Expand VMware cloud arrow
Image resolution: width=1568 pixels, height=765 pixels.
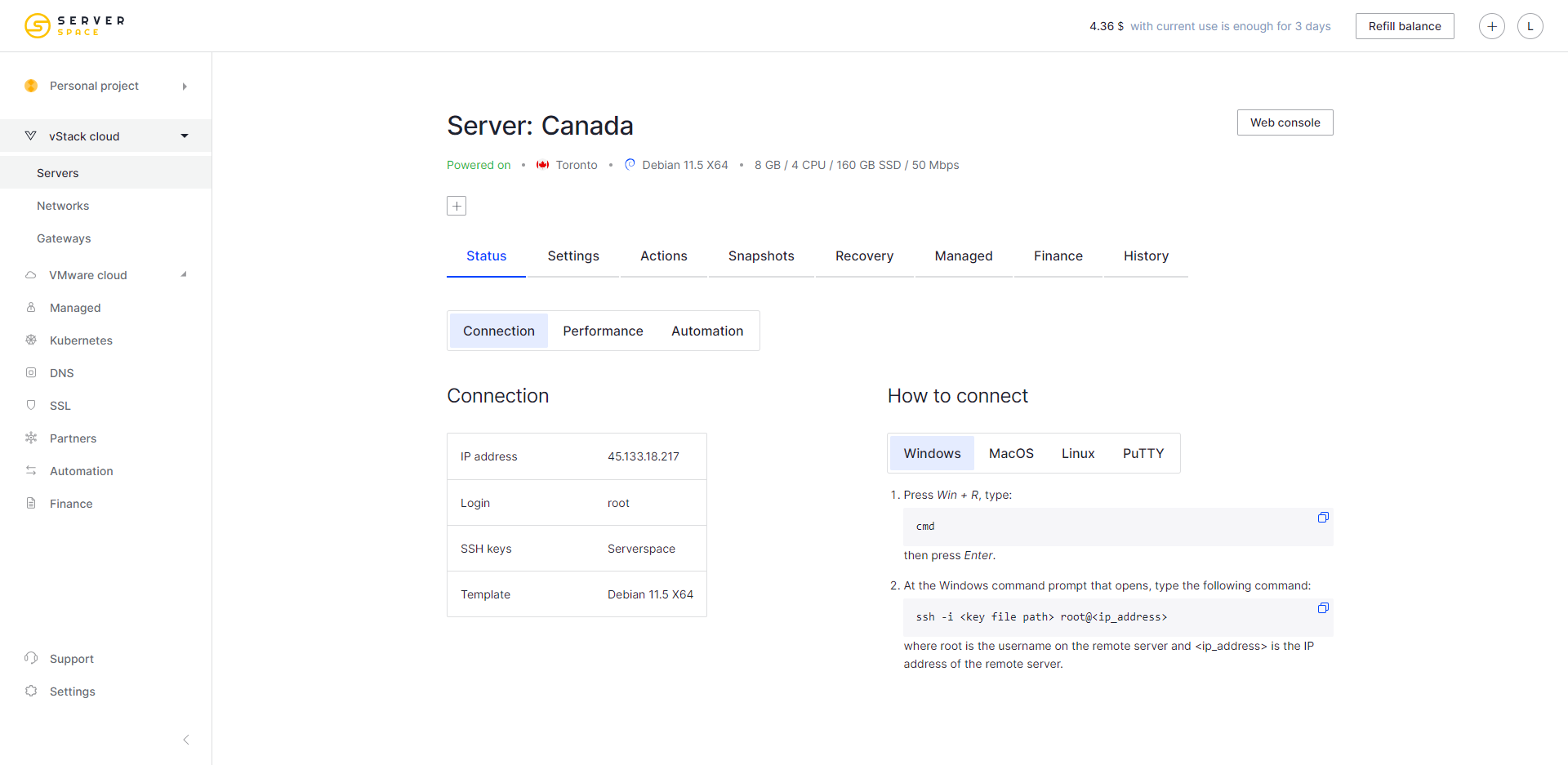point(185,274)
